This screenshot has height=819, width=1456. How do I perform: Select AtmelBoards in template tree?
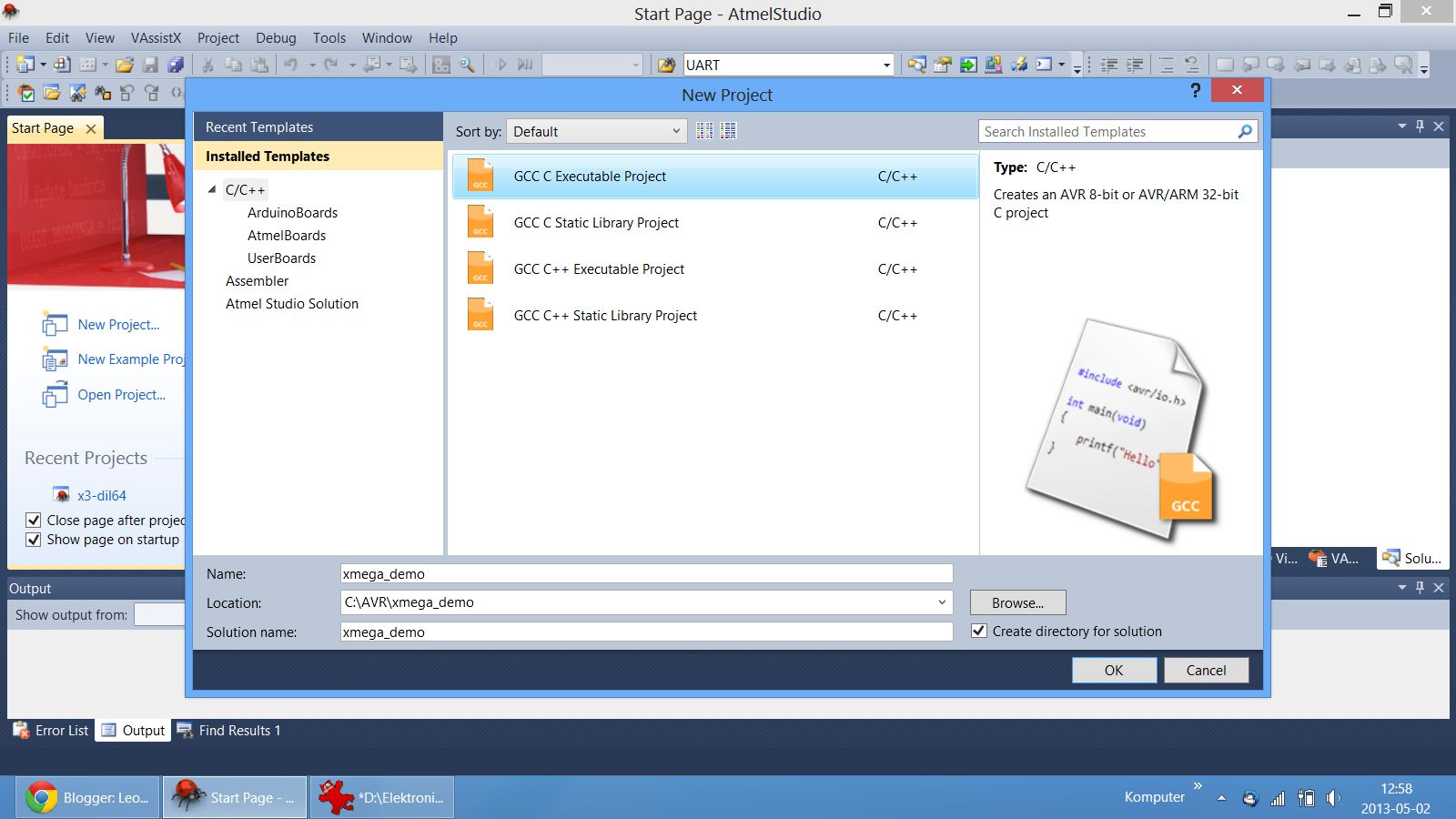click(287, 235)
